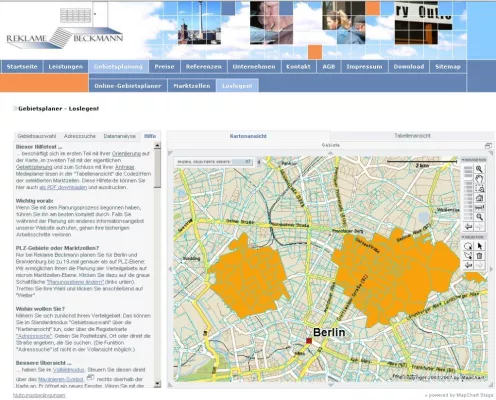Activate the hand pan tool
The height and width of the screenshot is (400, 496).
(479, 179)
